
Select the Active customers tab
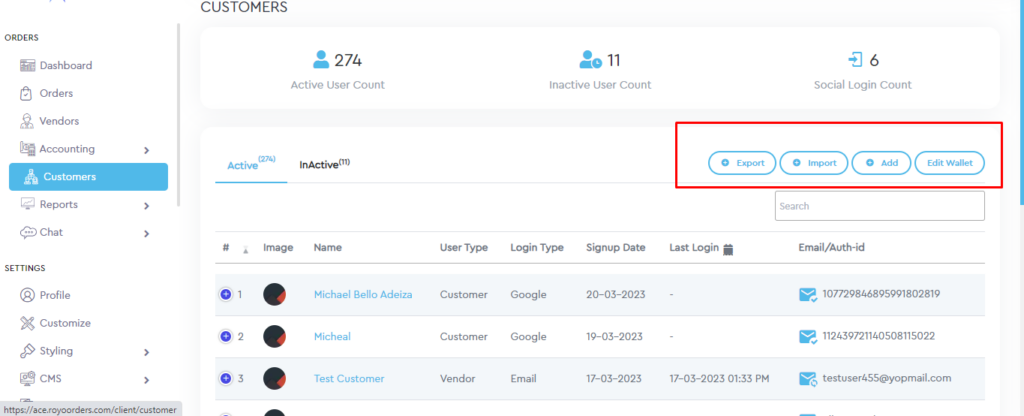click(x=244, y=164)
